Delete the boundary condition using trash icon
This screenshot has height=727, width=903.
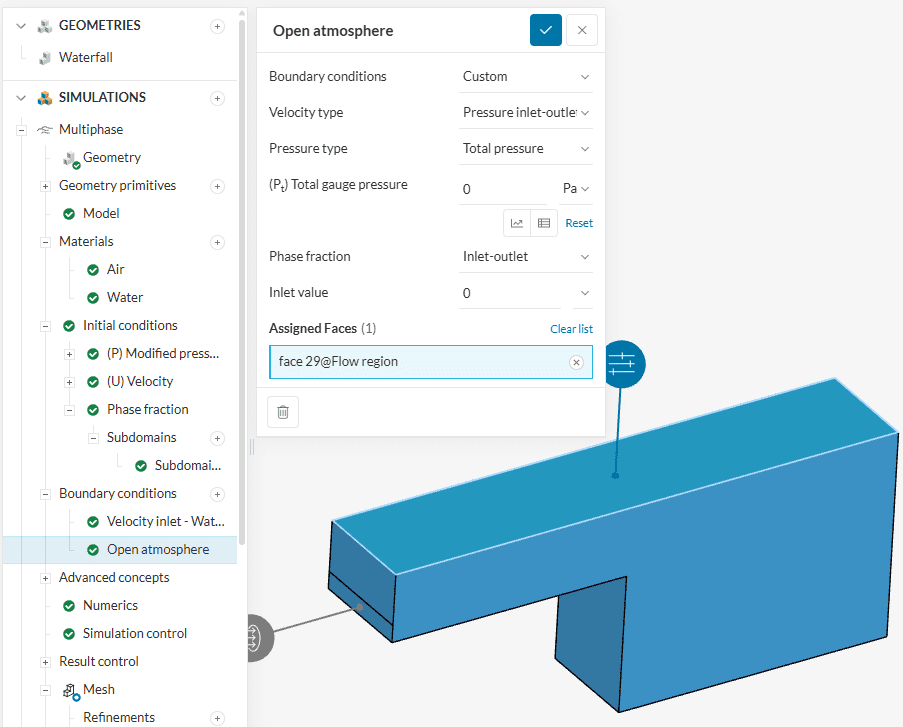[x=283, y=412]
